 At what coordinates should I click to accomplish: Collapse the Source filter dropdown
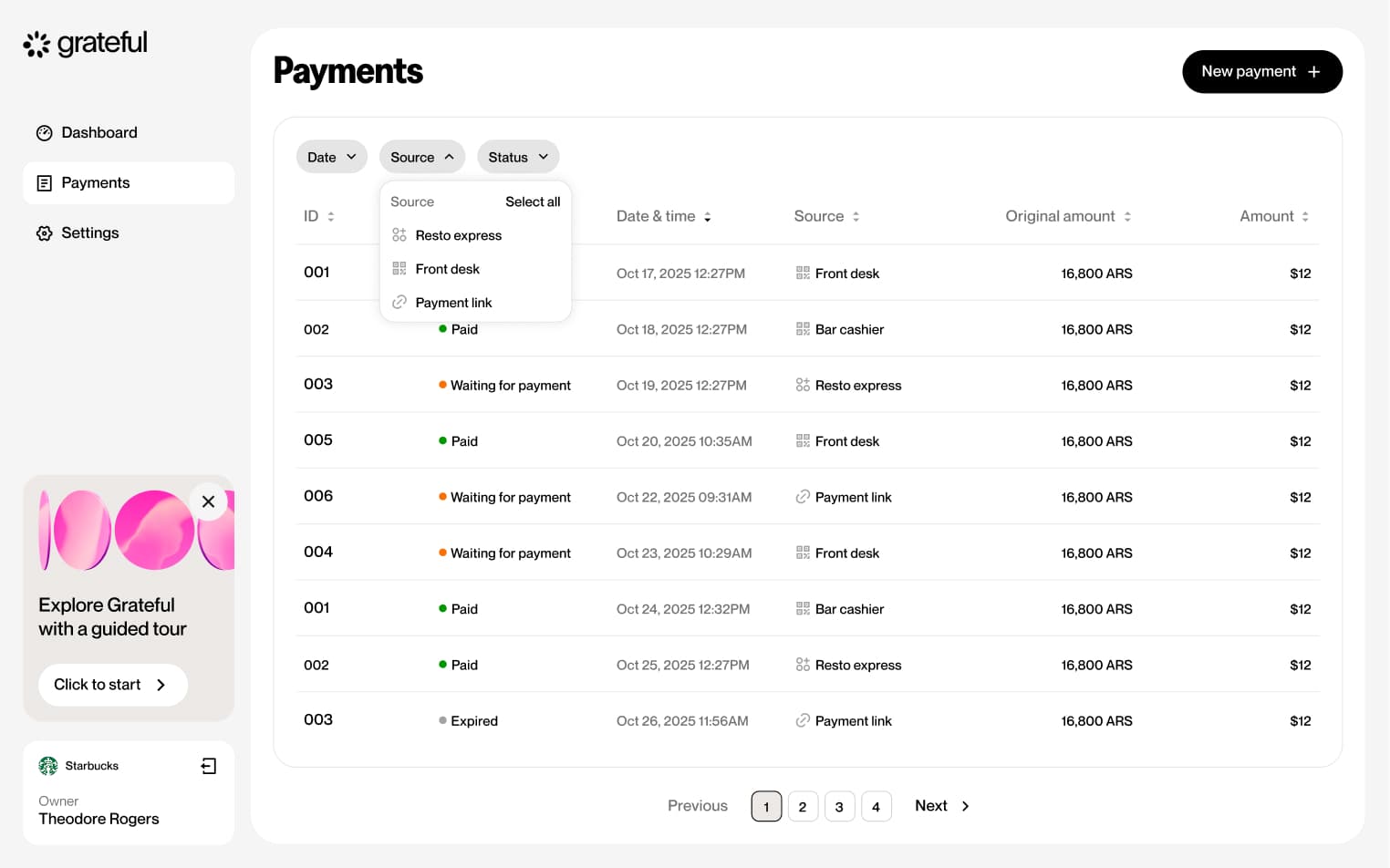click(x=421, y=157)
